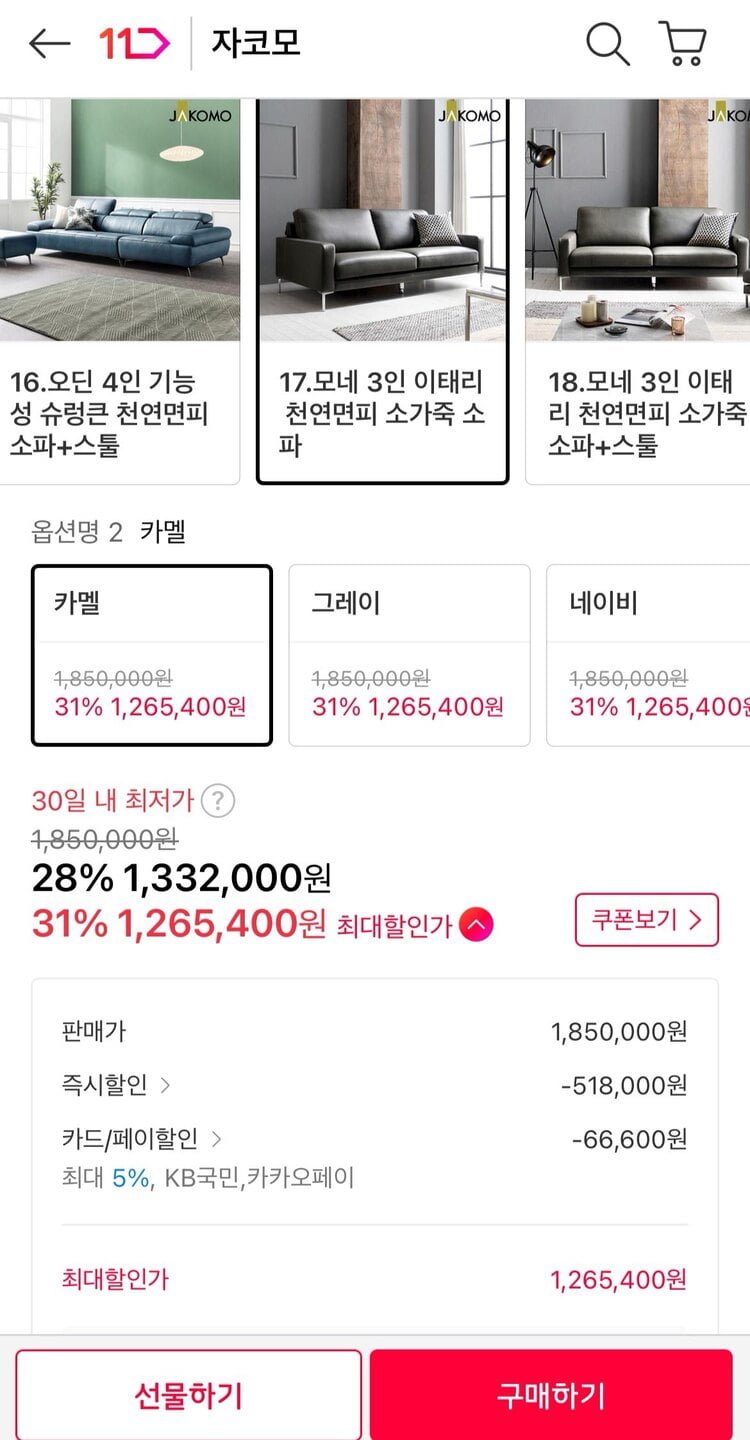
Task: Choose product 16 오딘 4인 sofa
Action: point(120,290)
